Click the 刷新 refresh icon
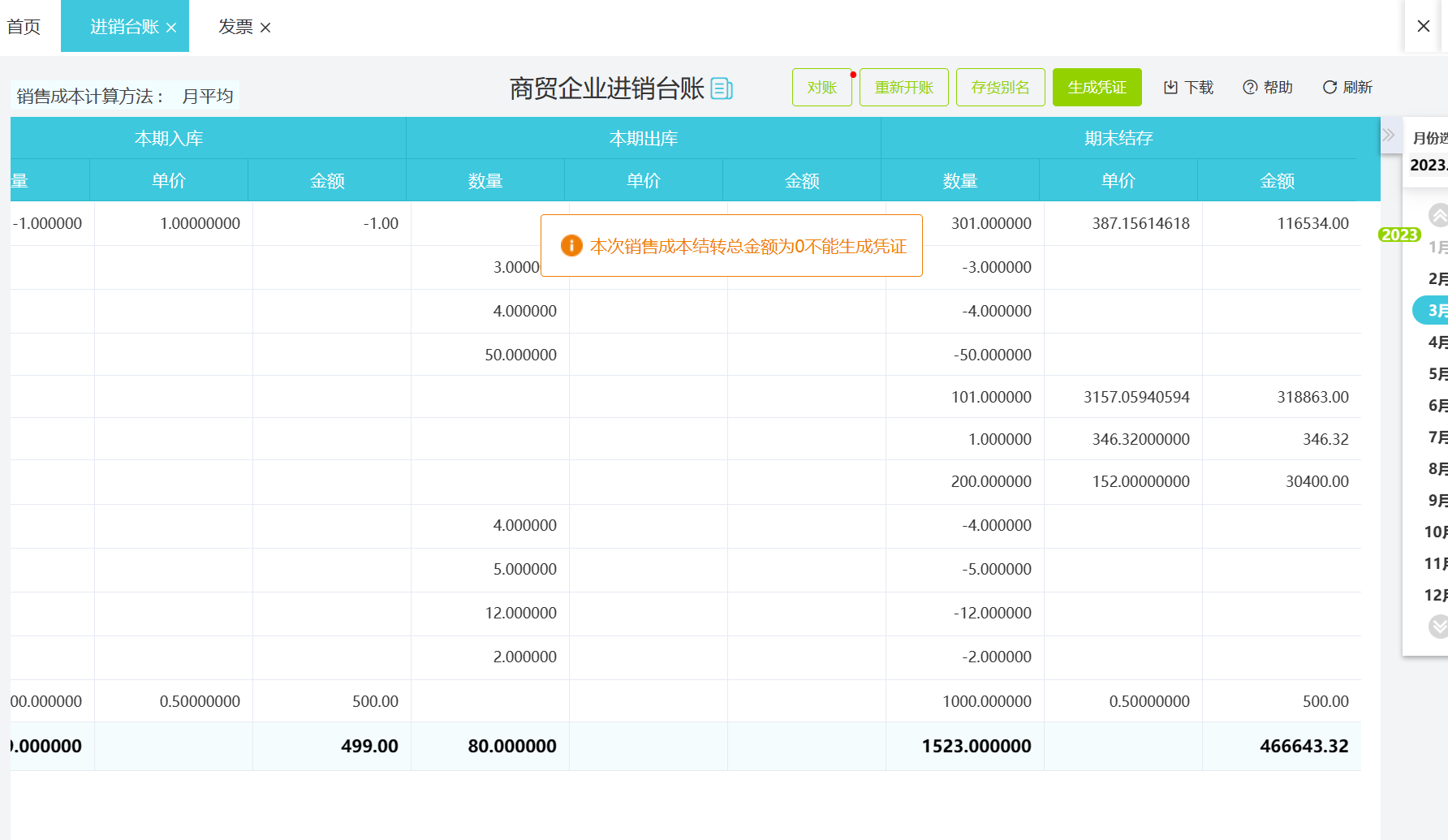Image resolution: width=1448 pixels, height=840 pixels. point(1331,87)
